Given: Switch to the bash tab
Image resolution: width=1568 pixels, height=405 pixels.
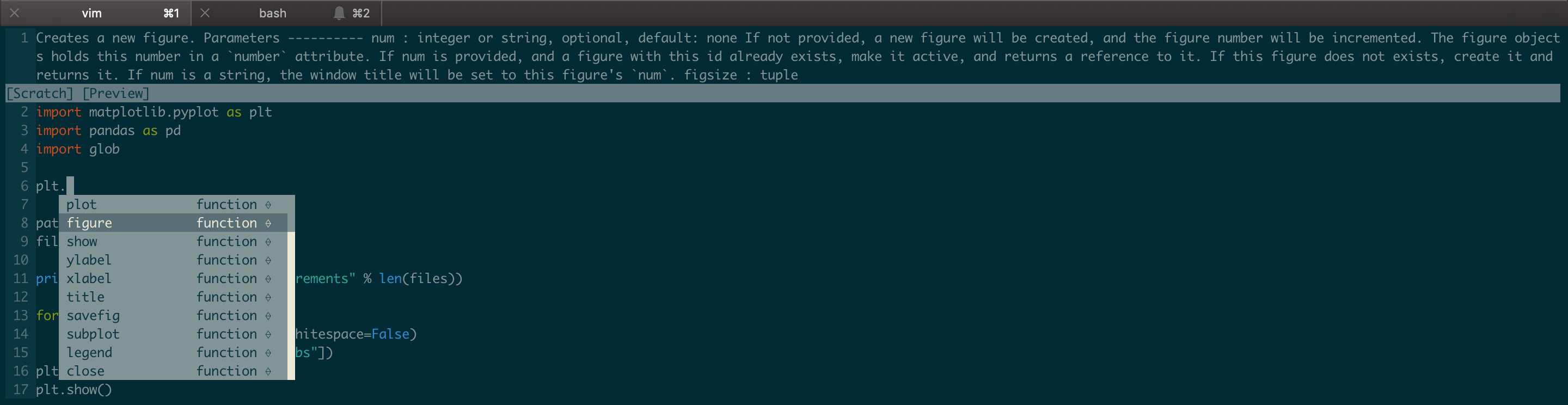Looking at the screenshot, I should [272, 12].
